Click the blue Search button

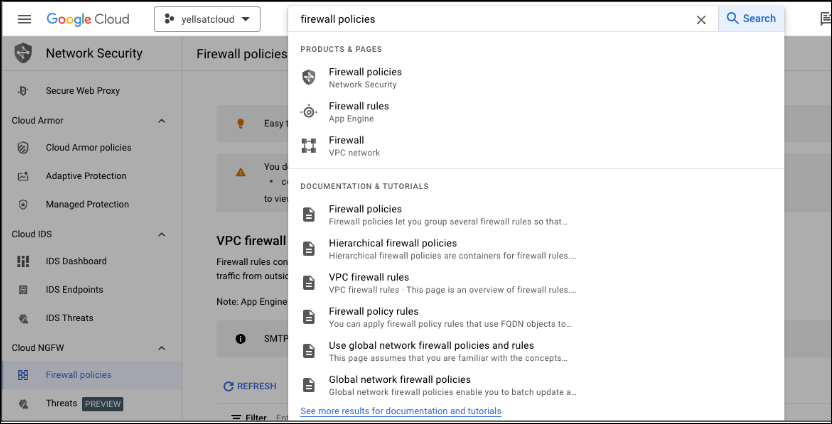click(x=751, y=19)
